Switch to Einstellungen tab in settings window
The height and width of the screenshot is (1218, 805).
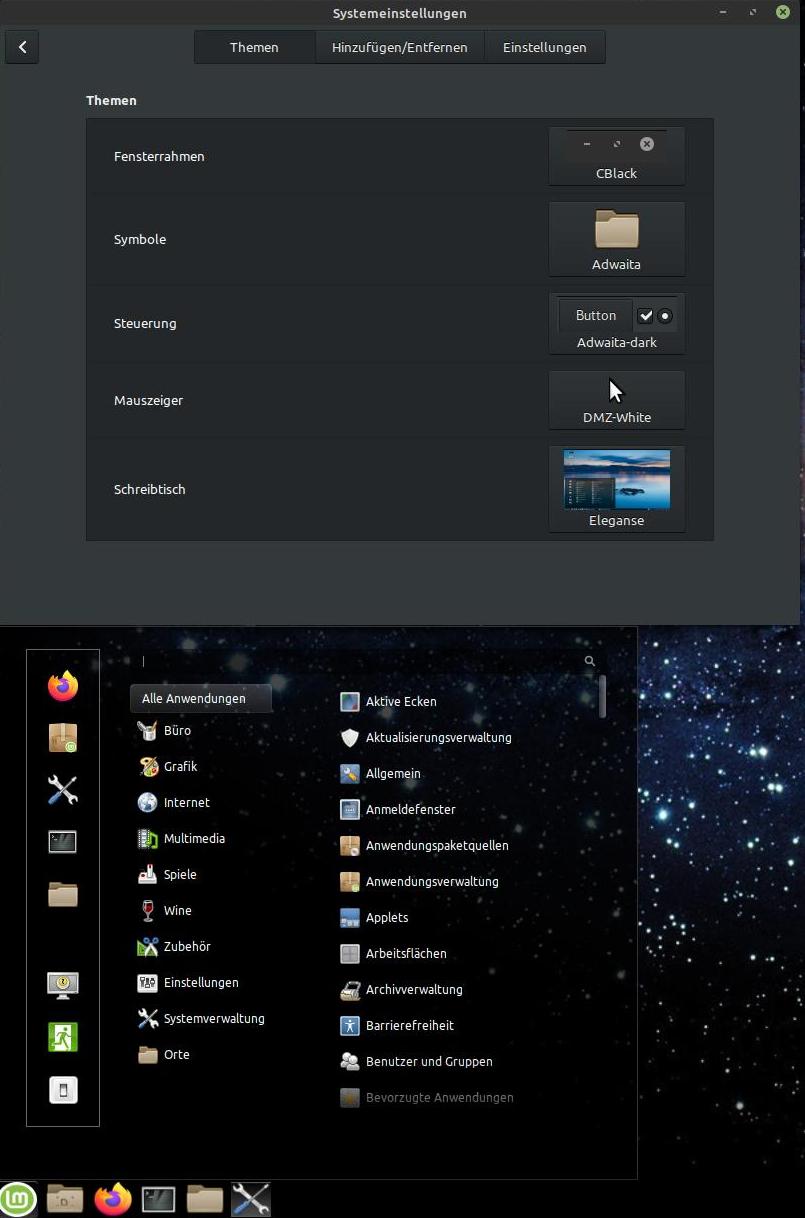coord(545,47)
